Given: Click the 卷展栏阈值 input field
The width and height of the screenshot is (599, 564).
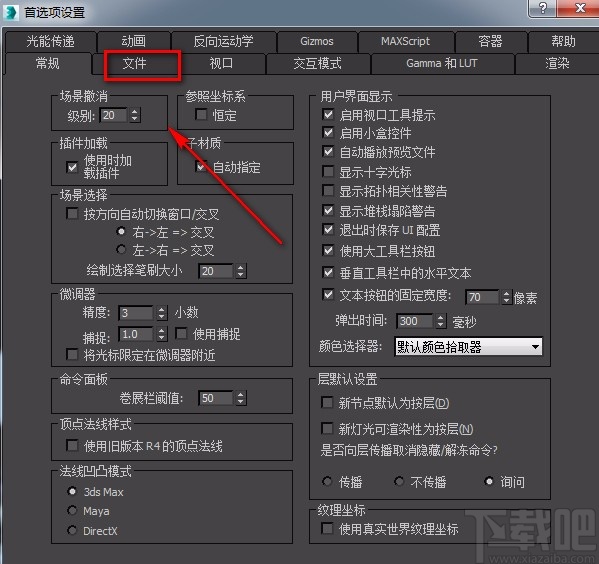Looking at the screenshot, I should coord(216,398).
